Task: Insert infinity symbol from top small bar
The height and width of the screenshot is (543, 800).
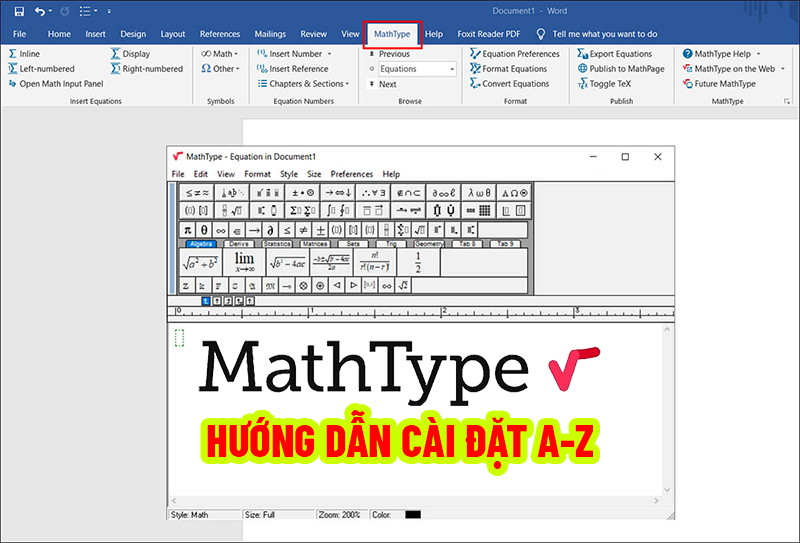Action: [x=220, y=230]
